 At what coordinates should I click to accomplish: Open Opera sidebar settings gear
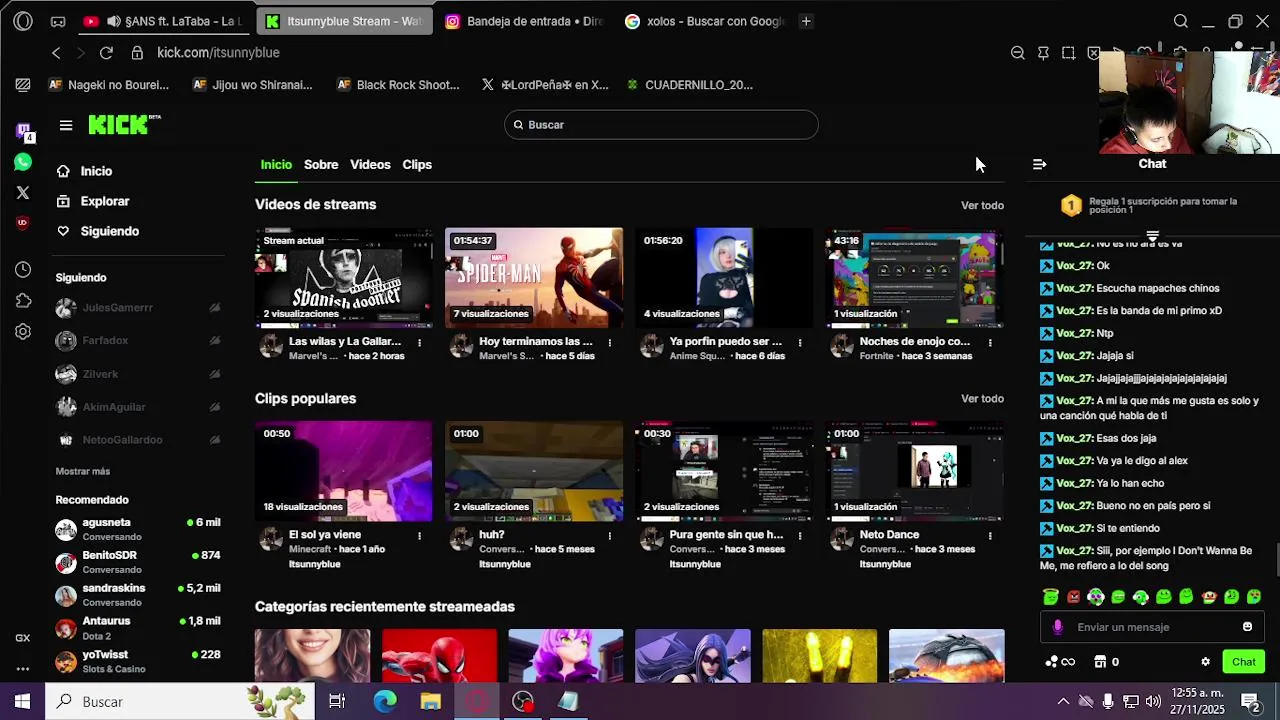coord(23,332)
